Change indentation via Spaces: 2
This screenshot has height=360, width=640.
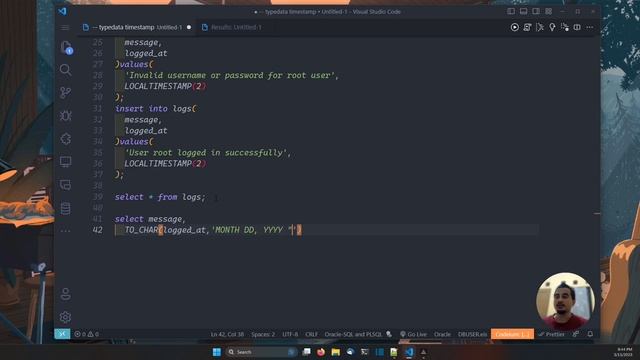tap(263, 334)
